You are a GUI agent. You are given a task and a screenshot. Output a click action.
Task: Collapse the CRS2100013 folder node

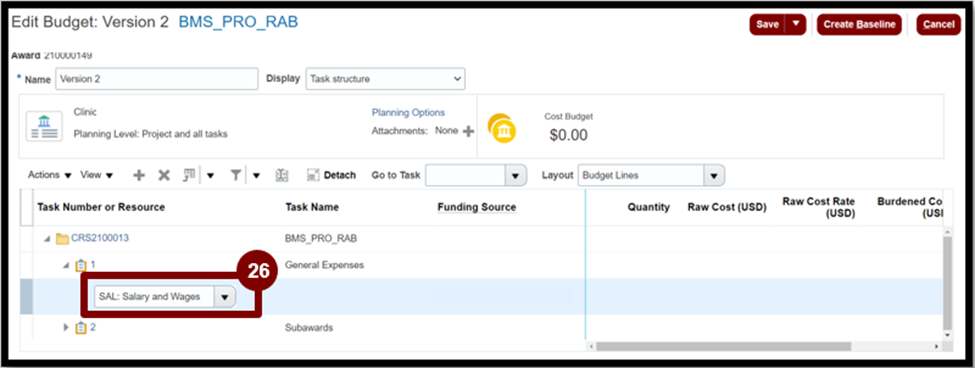coord(47,239)
